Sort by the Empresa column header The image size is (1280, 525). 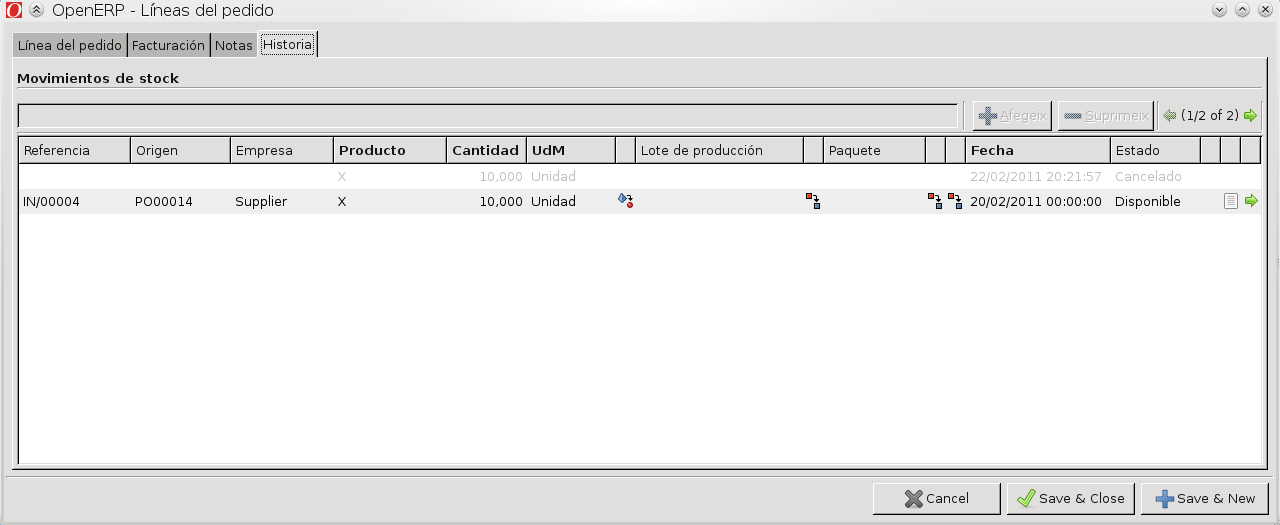282,150
